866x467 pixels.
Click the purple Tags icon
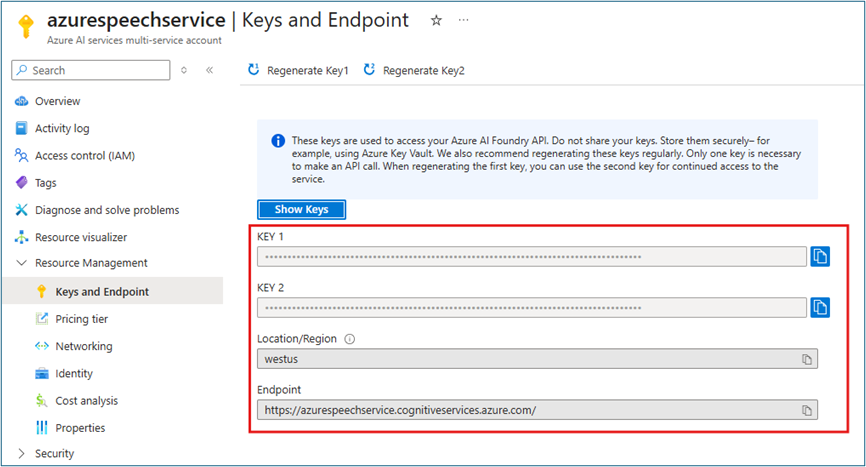pyautogui.click(x=21, y=182)
